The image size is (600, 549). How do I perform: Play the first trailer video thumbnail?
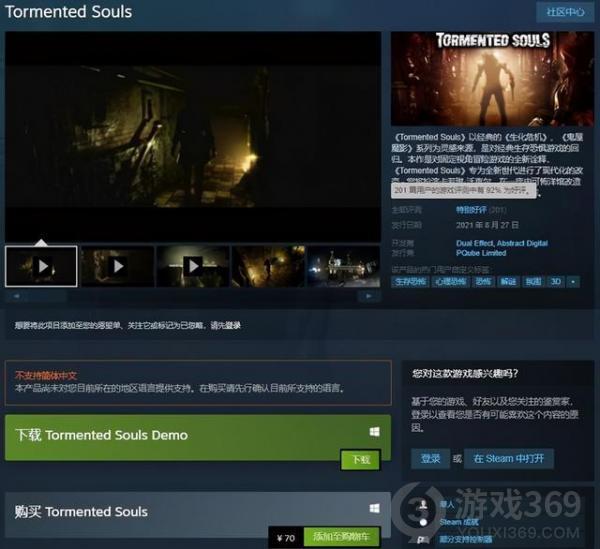coord(41,267)
